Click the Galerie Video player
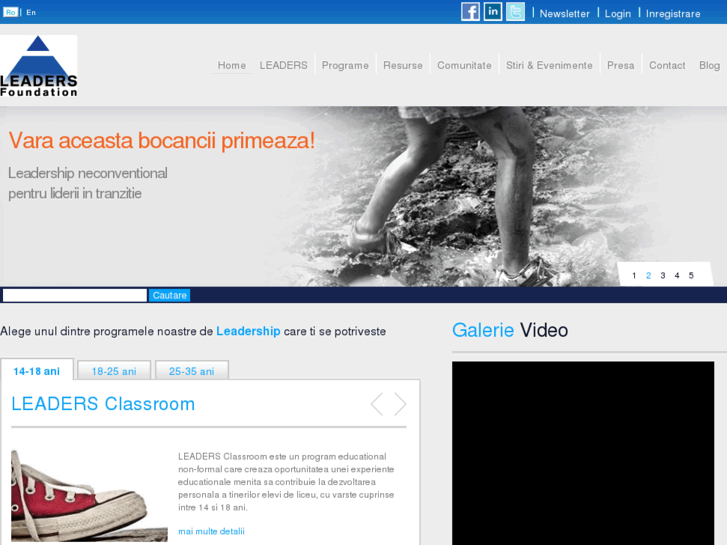 [583, 453]
